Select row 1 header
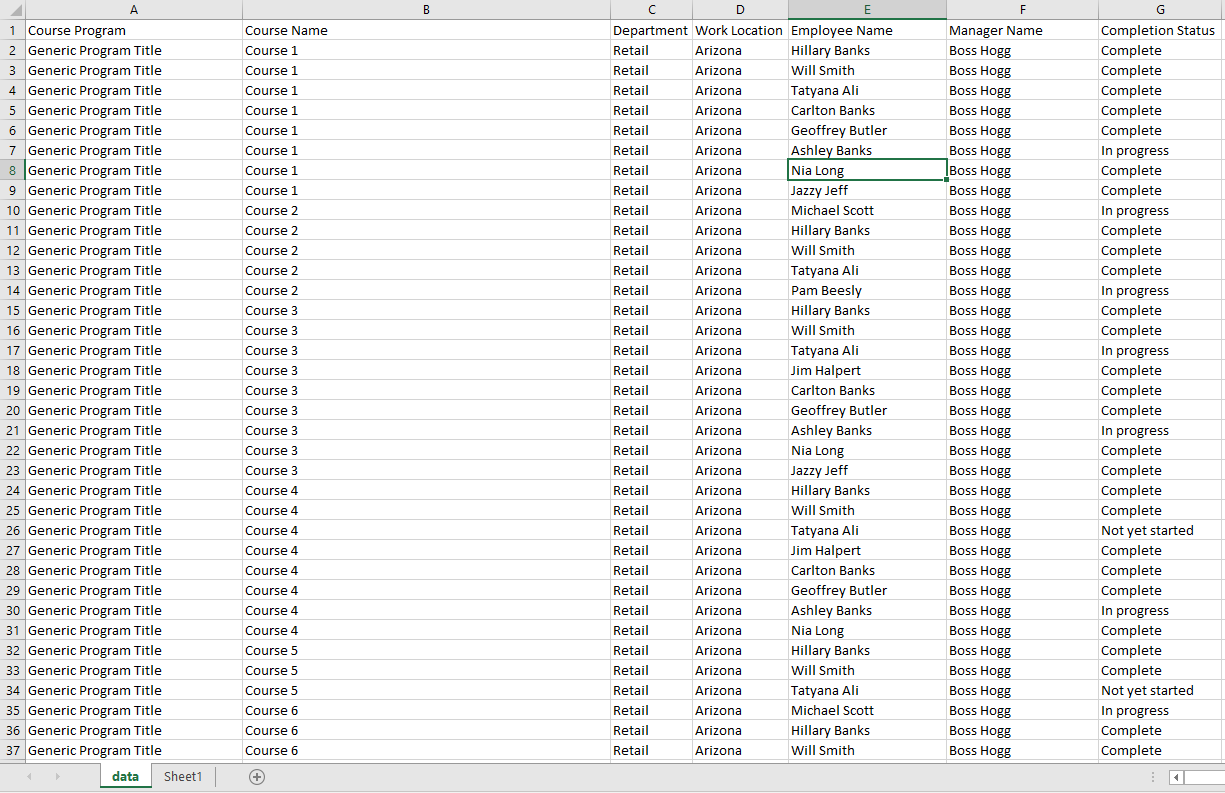The width and height of the screenshot is (1225, 793). 12,30
